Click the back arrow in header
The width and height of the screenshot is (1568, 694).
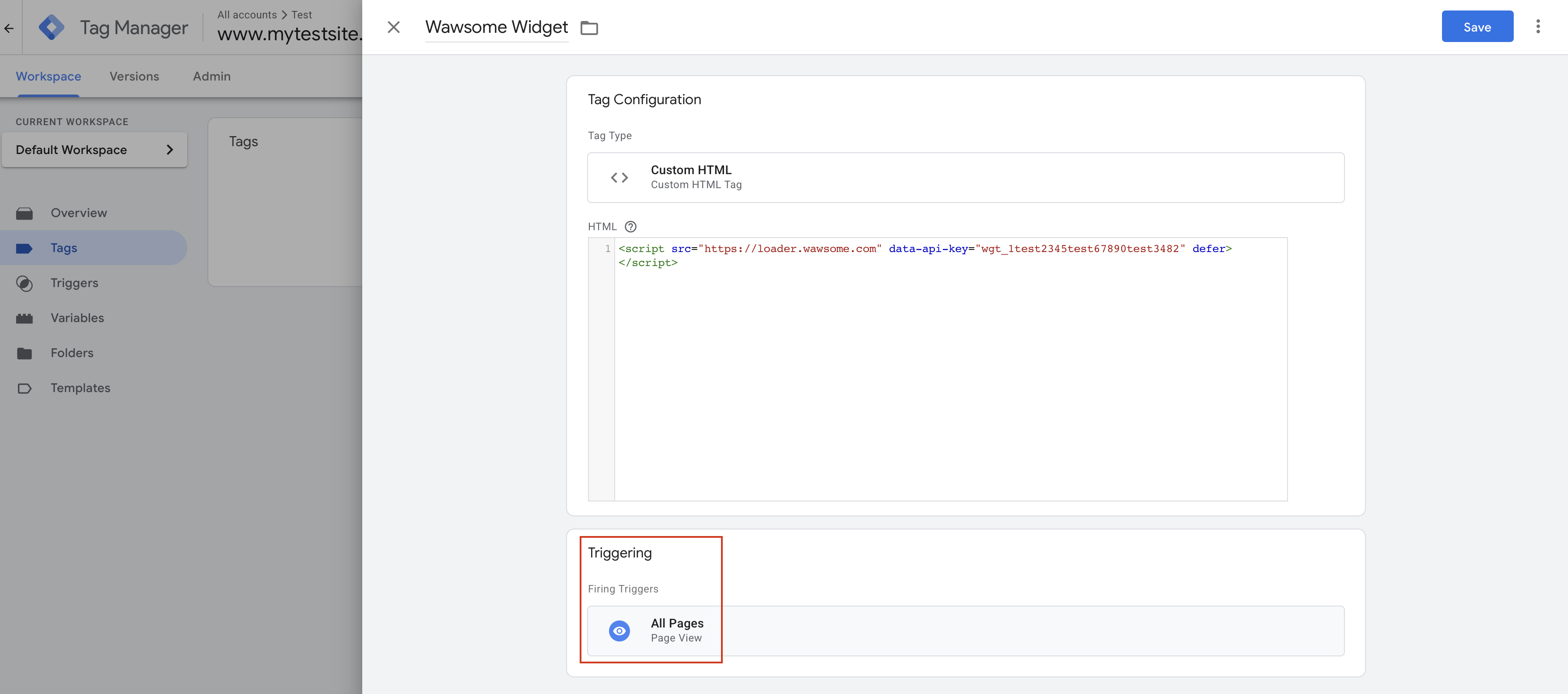(x=9, y=28)
